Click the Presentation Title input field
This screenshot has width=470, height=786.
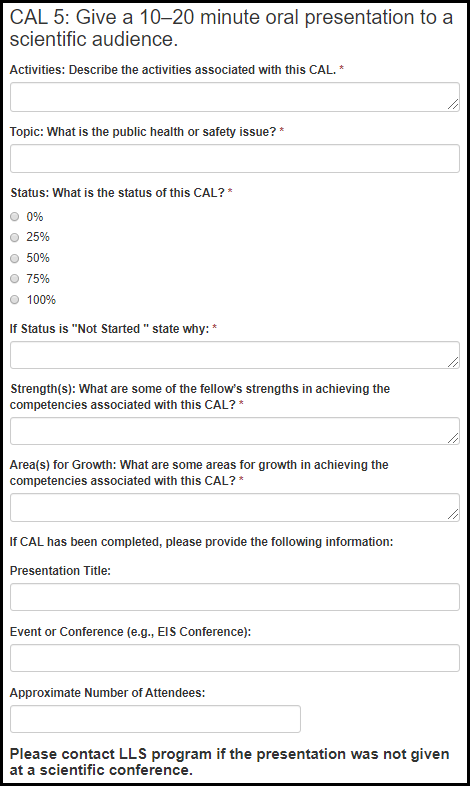pyautogui.click(x=234, y=597)
